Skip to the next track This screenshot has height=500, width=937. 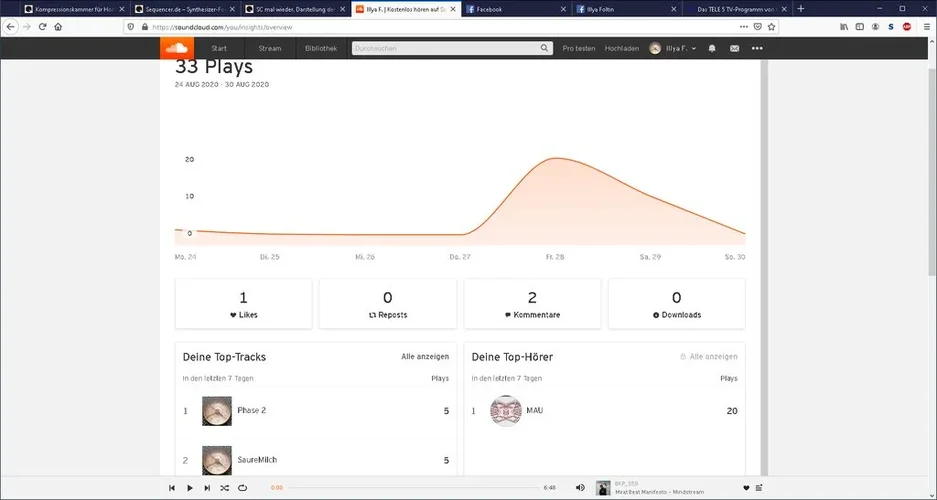coord(207,488)
